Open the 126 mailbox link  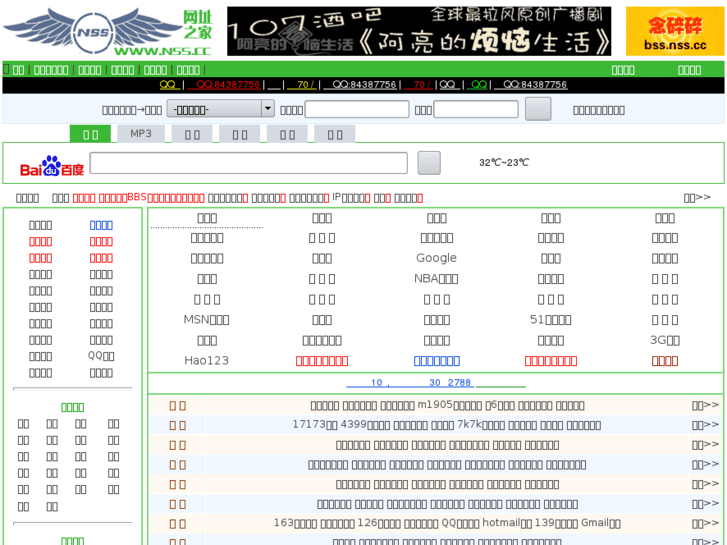coord(379,523)
